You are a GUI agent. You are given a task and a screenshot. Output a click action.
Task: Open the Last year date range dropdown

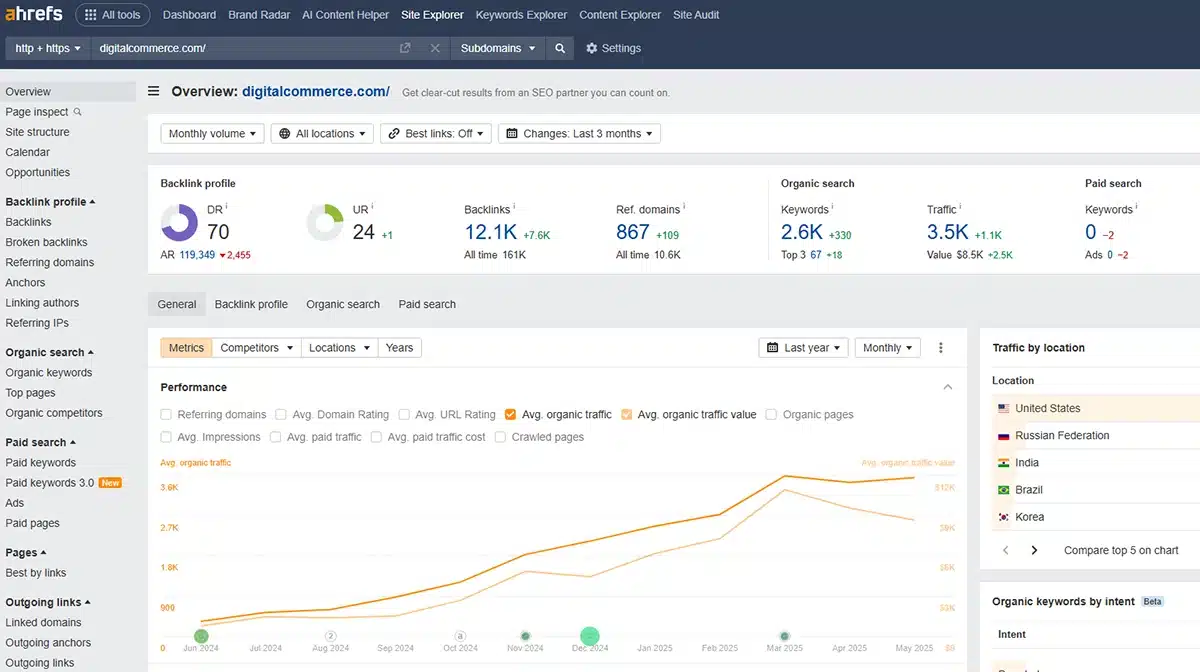804,348
